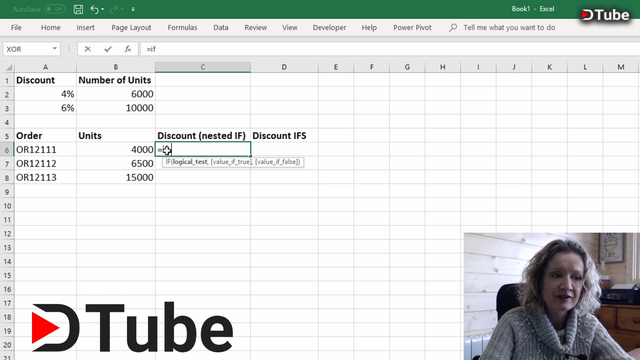Select the Units value 4000
640x360 pixels.
[116, 150]
